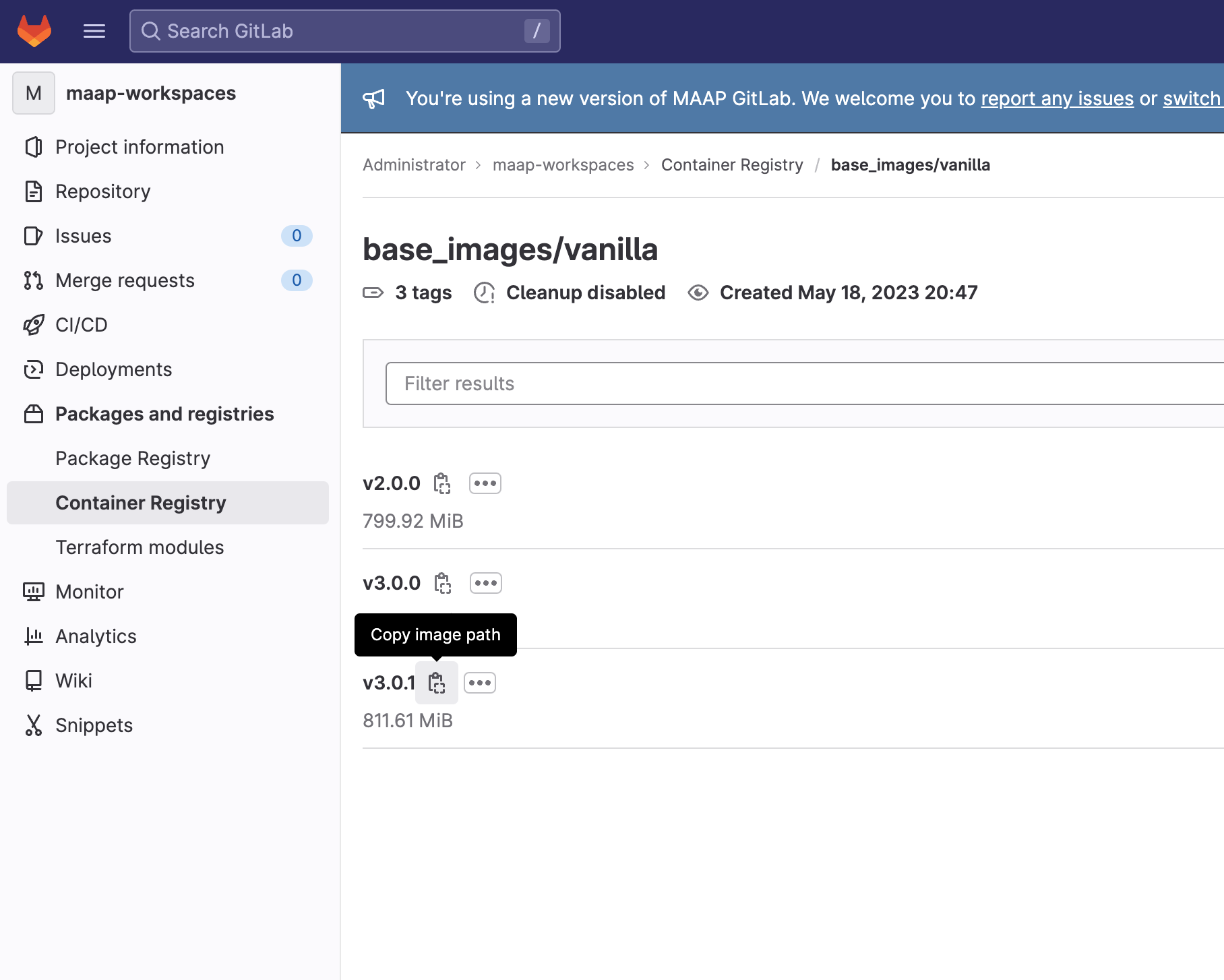Click the eye icon beside Created date
Viewport: 1224px width, 980px height.
tap(698, 293)
